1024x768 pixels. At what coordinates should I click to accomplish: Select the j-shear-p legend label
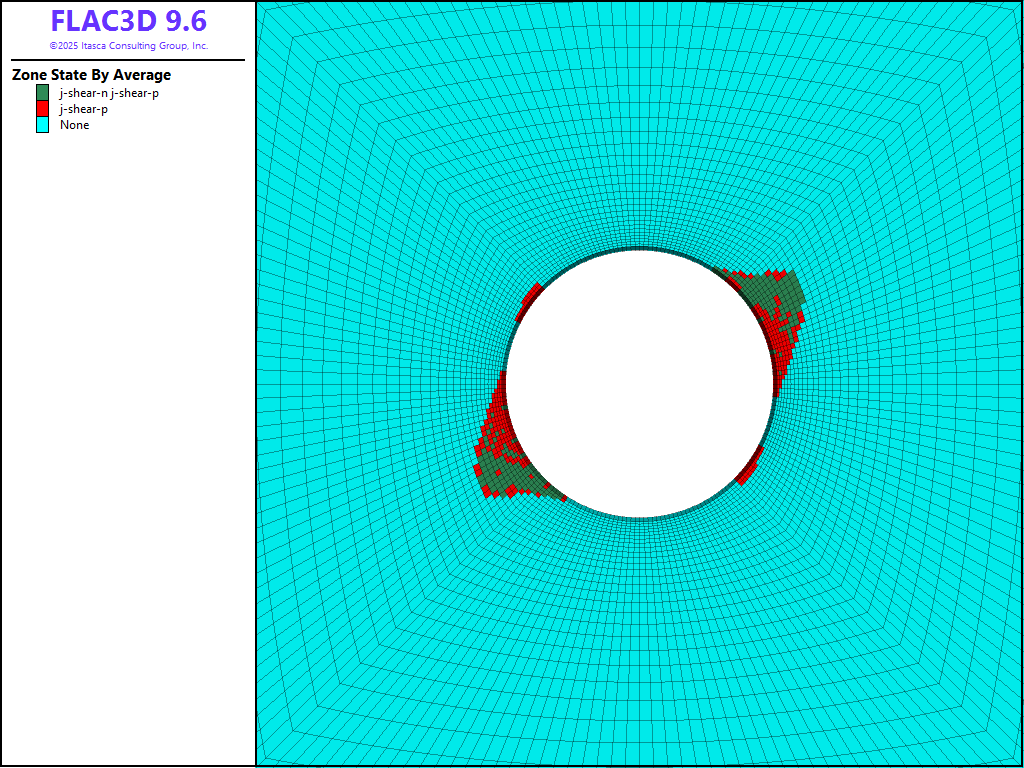click(x=84, y=109)
